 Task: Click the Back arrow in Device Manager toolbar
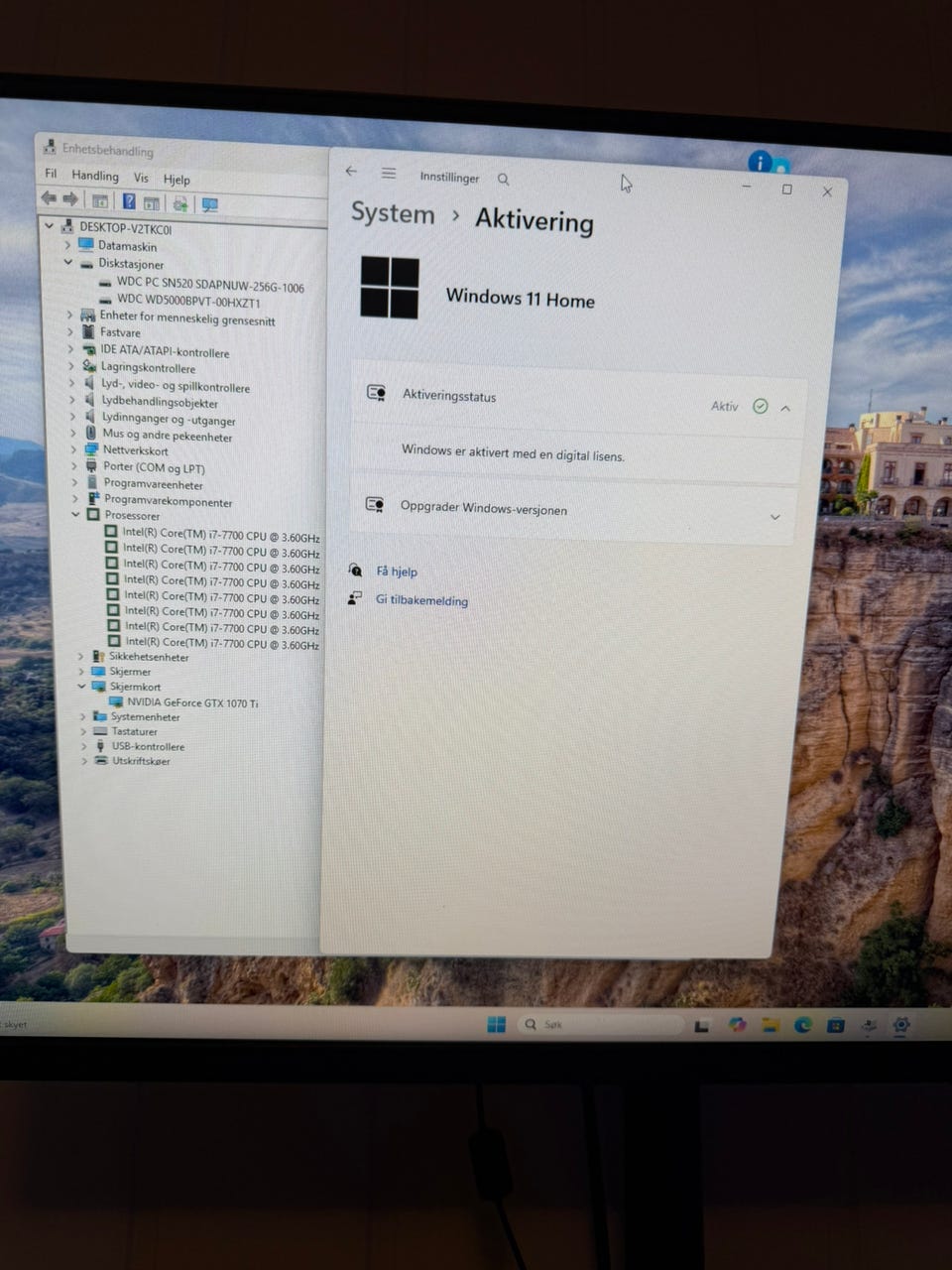coord(49,199)
